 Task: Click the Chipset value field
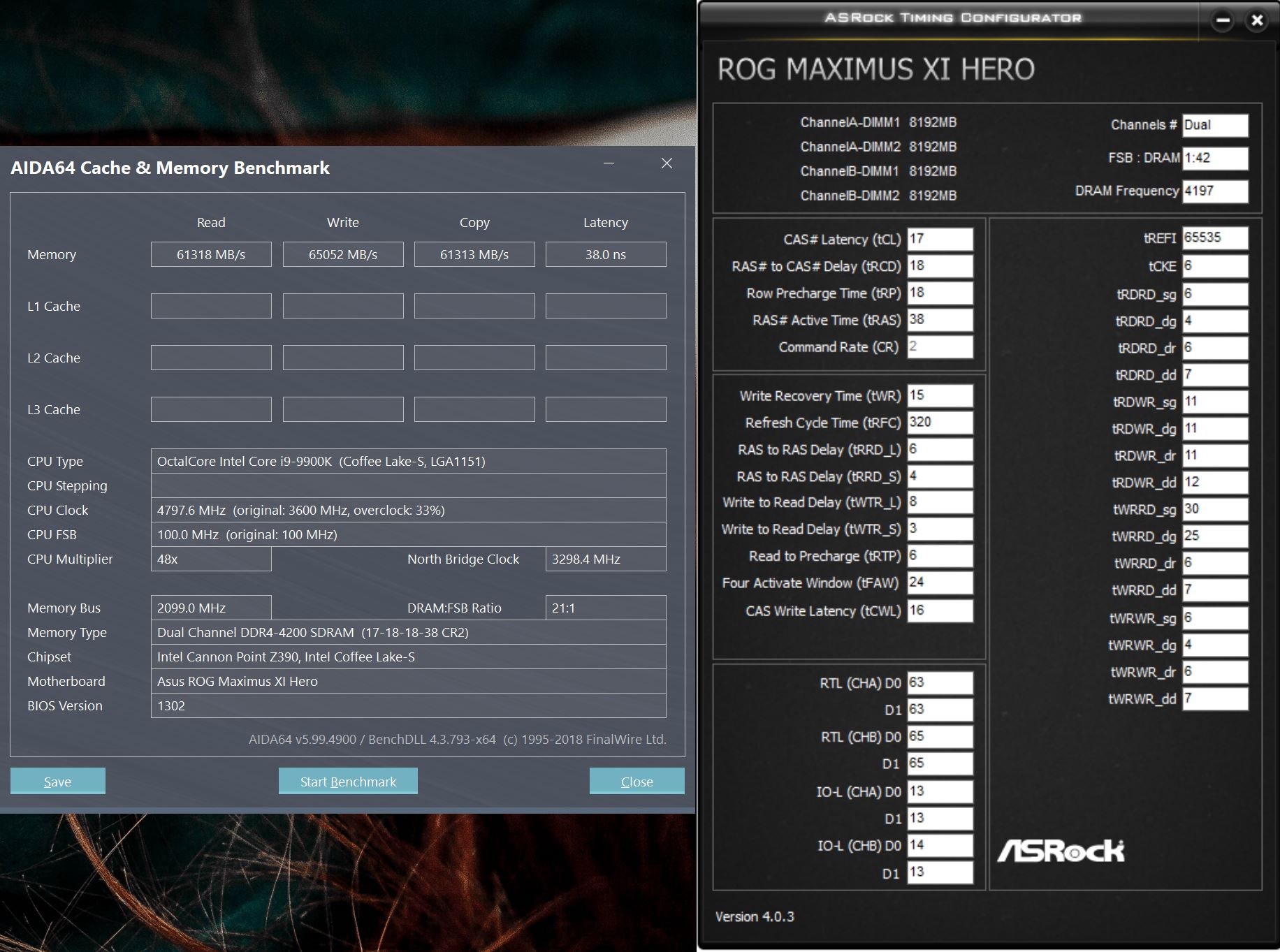pyautogui.click(x=409, y=657)
